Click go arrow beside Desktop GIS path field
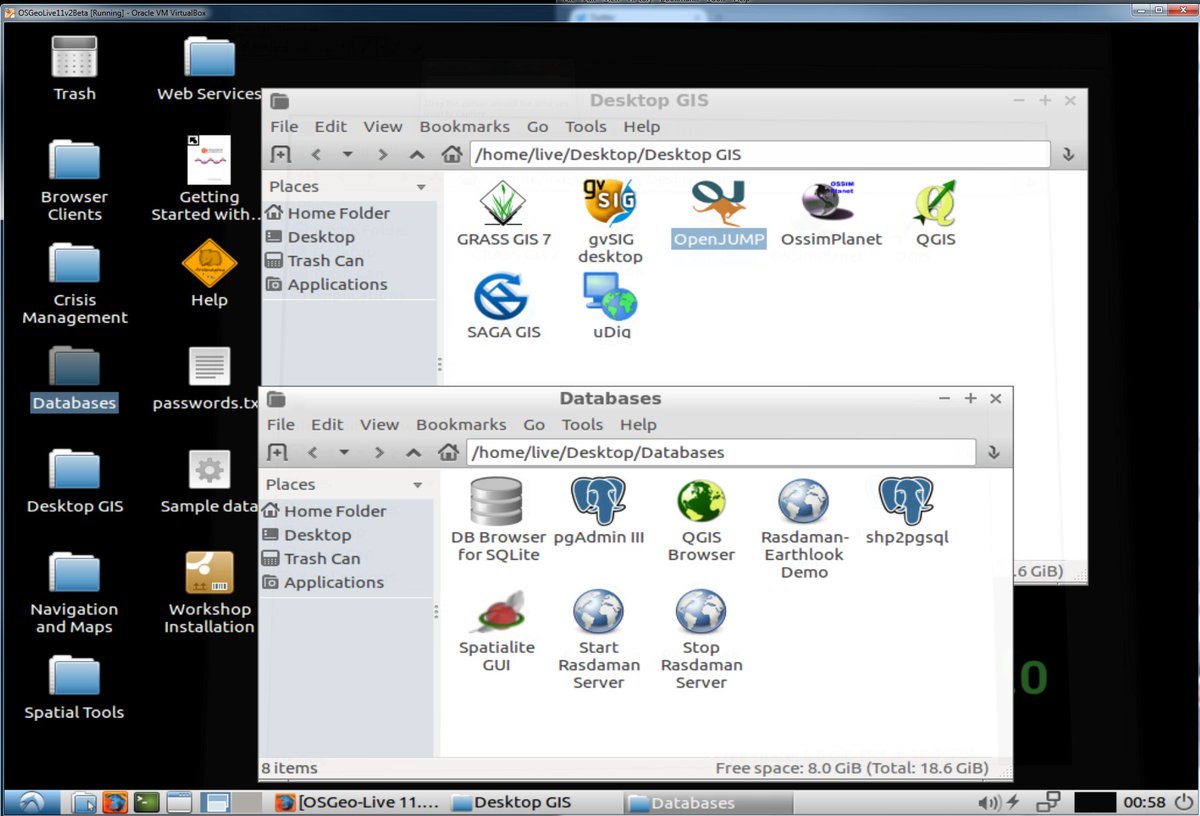Image resolution: width=1200 pixels, height=816 pixels. [x=1068, y=154]
